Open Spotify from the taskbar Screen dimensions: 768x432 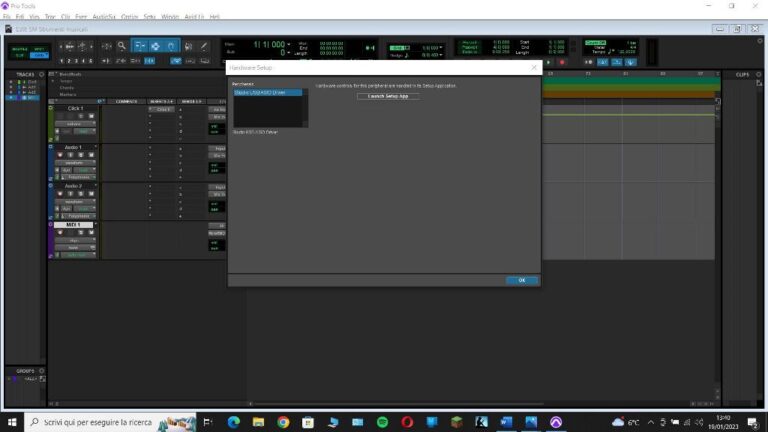[x=383, y=422]
